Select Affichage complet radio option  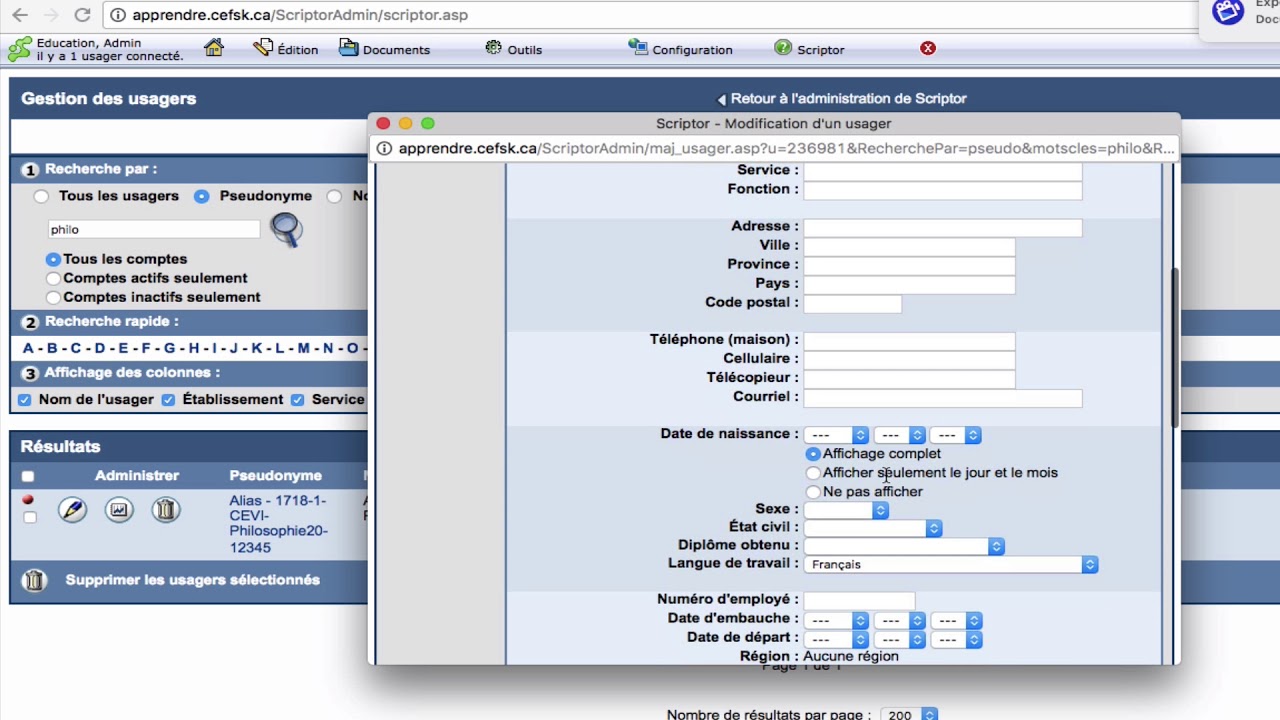click(813, 454)
